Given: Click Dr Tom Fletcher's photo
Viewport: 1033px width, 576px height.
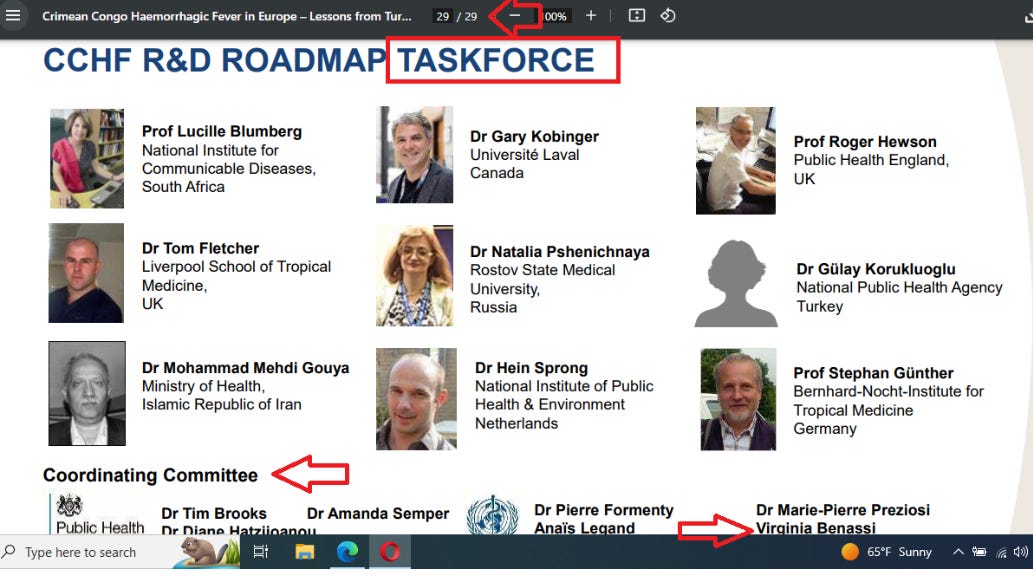Looking at the screenshot, I should (x=86, y=273).
